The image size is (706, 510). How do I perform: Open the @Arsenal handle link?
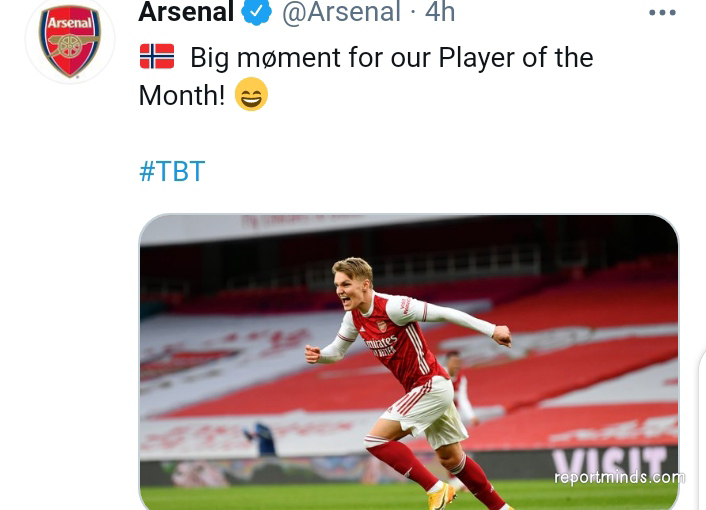(341, 12)
